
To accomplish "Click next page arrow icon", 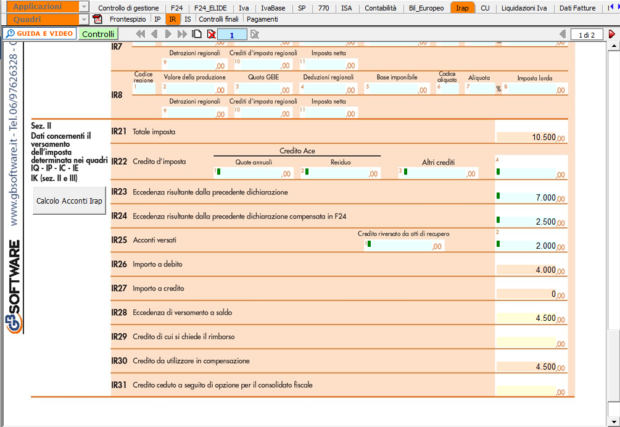I will pyautogui.click(x=167, y=34).
